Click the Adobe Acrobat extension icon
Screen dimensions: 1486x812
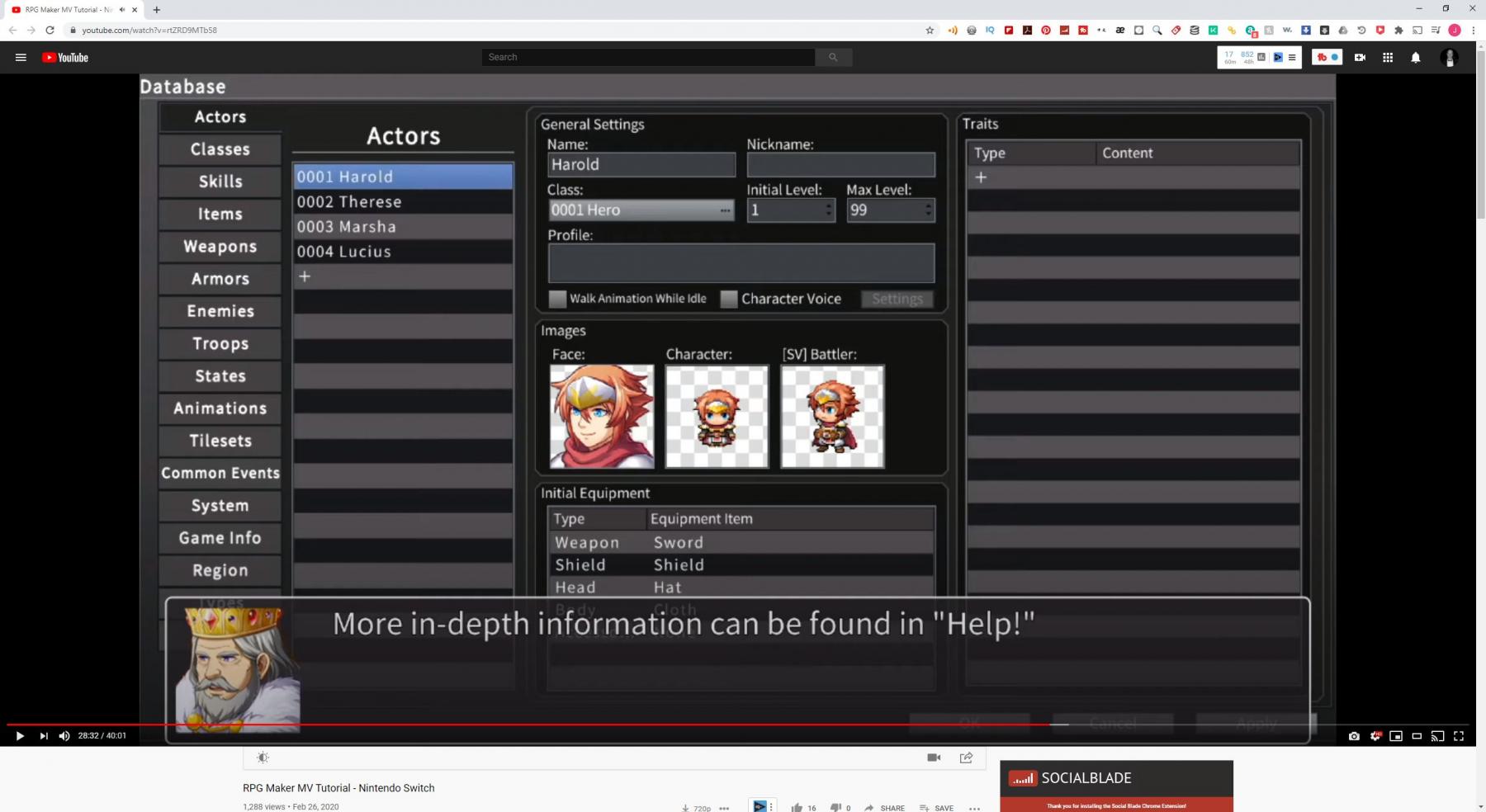tap(1027, 30)
